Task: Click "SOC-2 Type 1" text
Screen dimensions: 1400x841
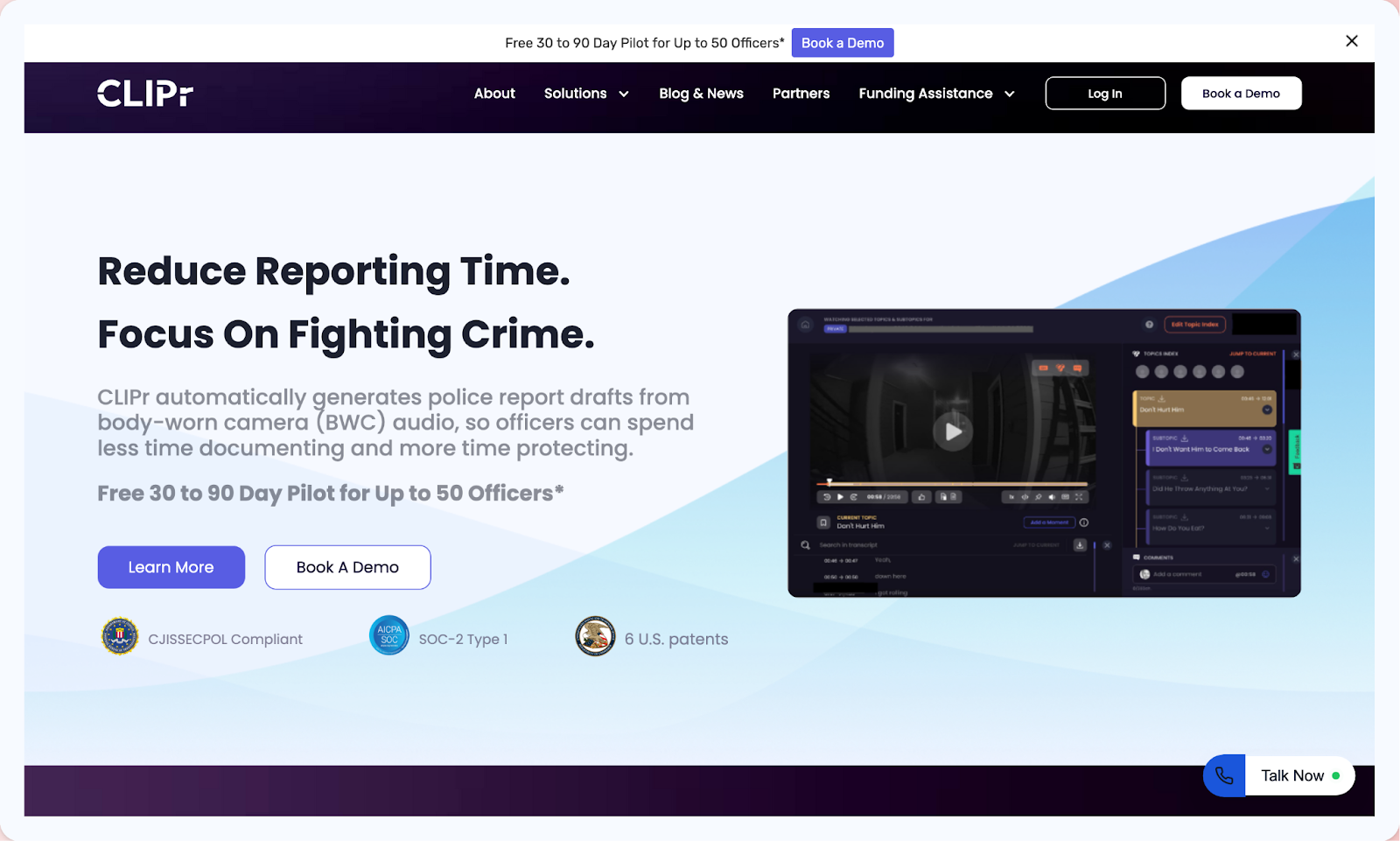Action: [463, 640]
